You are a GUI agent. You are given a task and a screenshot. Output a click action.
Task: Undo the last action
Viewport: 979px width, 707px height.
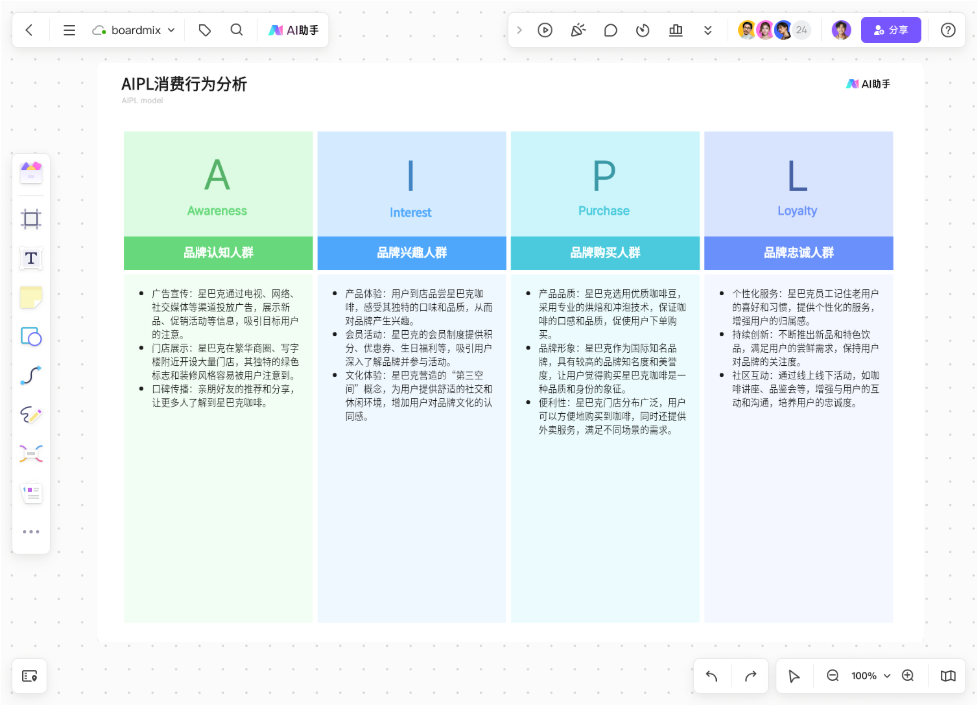pos(712,676)
